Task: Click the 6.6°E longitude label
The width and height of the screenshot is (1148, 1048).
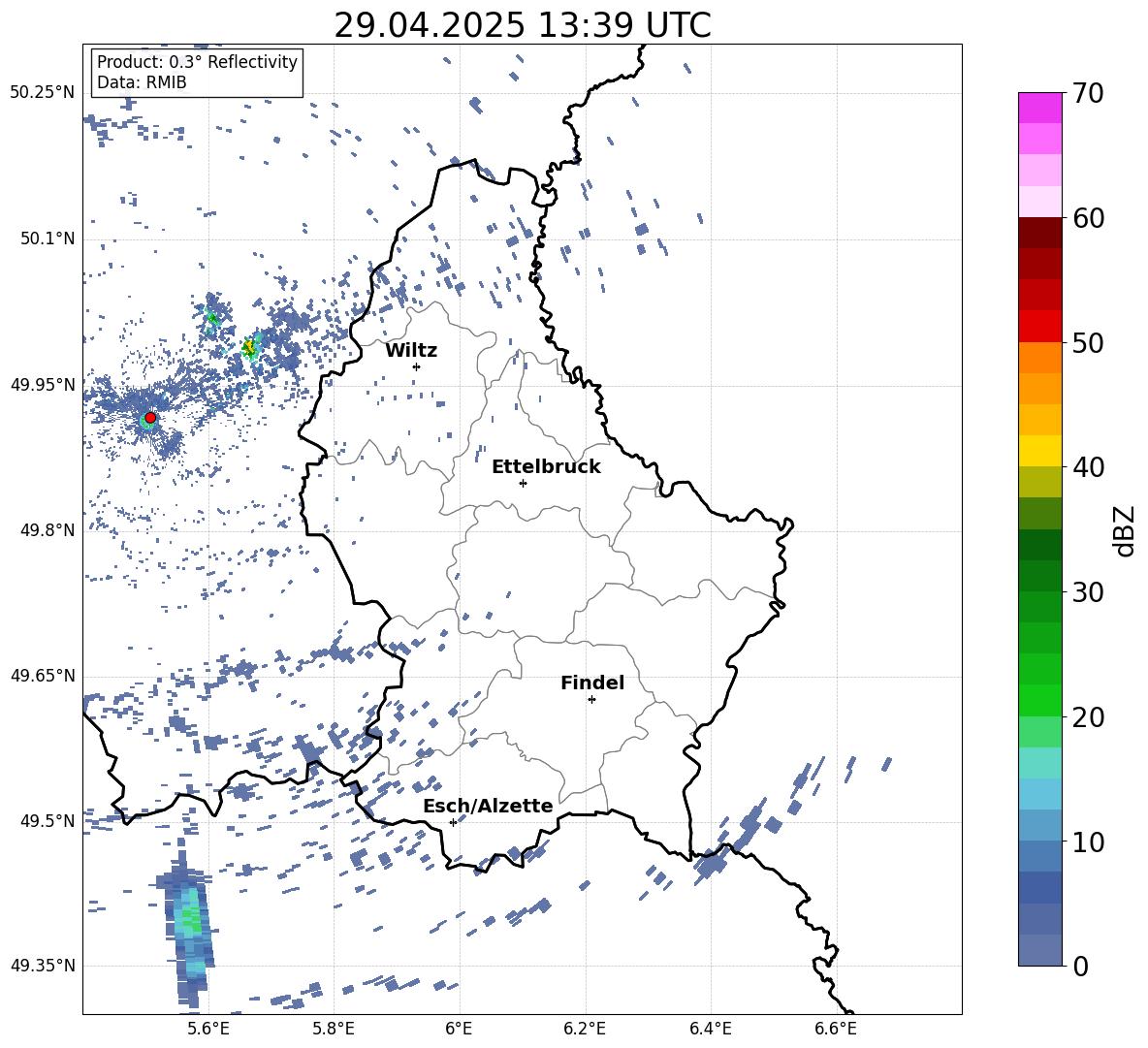Action: 836,1029
